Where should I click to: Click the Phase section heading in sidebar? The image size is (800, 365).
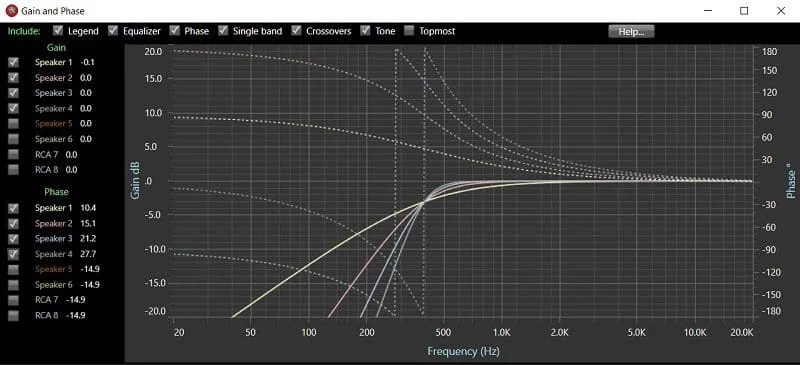pyautogui.click(x=56, y=192)
